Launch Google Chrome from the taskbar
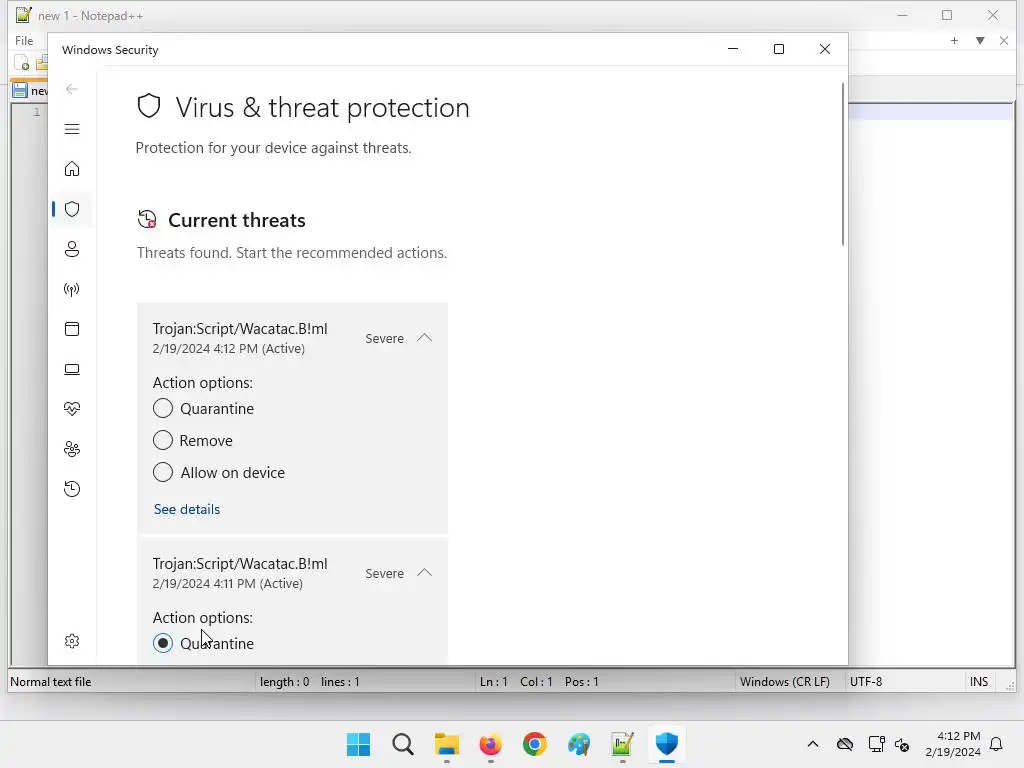Image resolution: width=1024 pixels, height=768 pixels. 535,744
